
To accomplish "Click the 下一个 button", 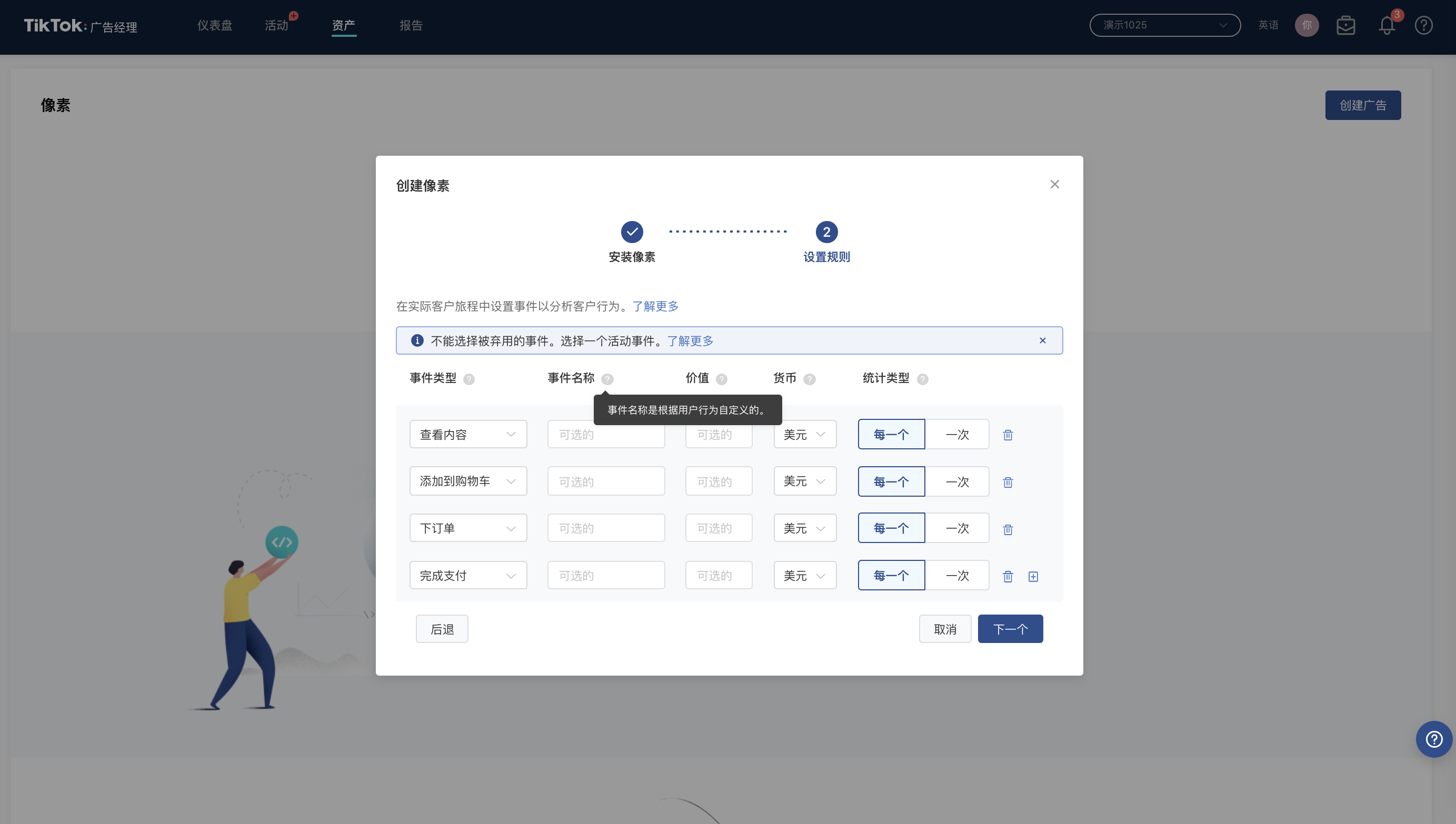I will [1010, 629].
